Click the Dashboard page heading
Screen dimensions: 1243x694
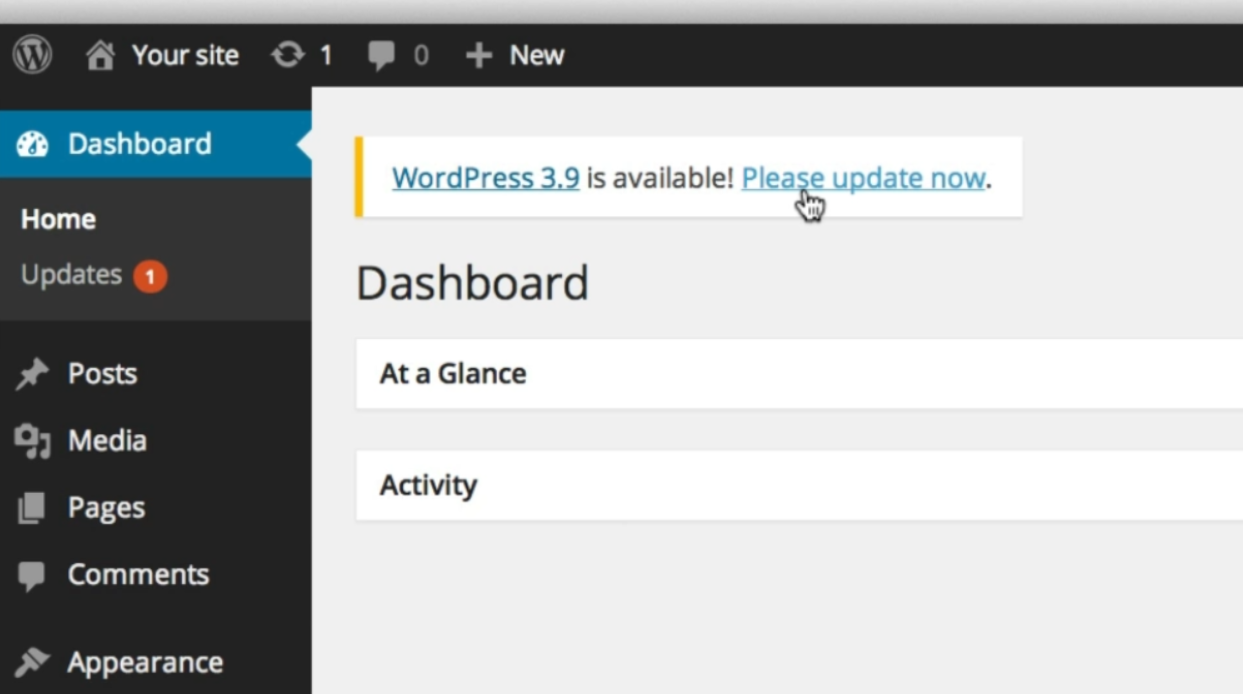point(472,283)
